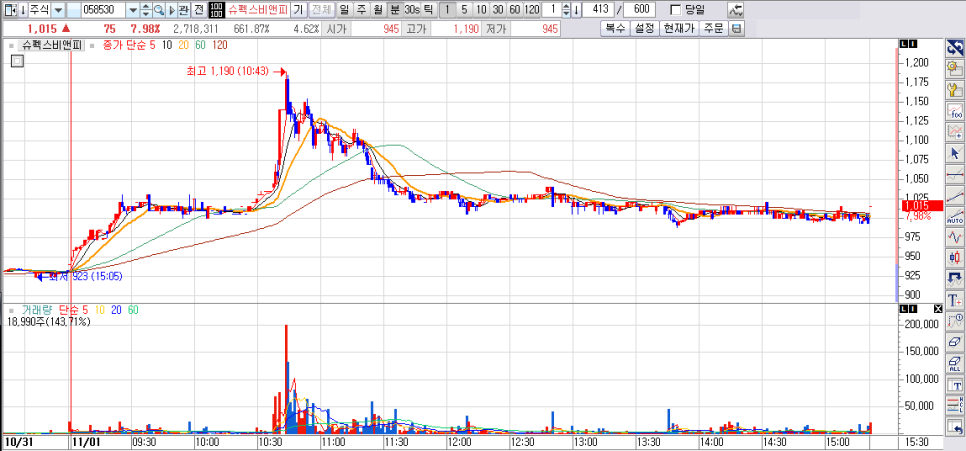Click the 전 button
Viewport: 966px width, 451px height.
click(x=198, y=10)
